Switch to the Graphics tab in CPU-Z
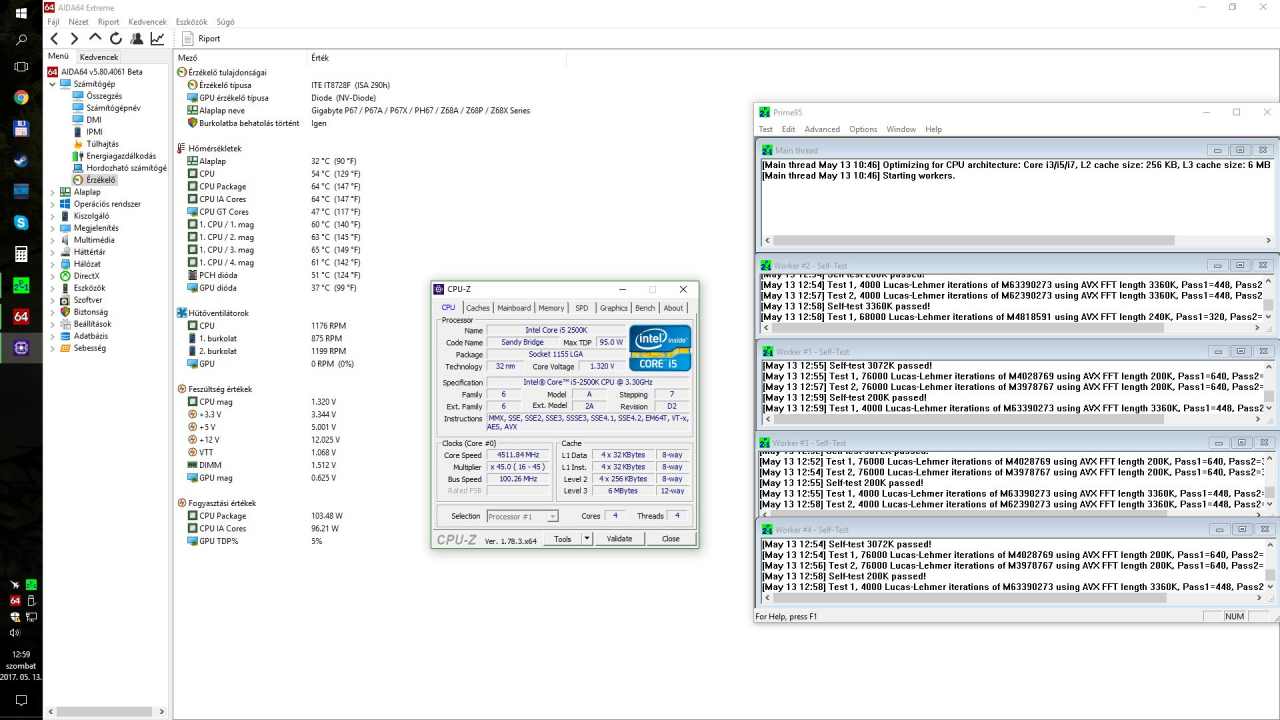Image resolution: width=1280 pixels, height=720 pixels. point(614,308)
